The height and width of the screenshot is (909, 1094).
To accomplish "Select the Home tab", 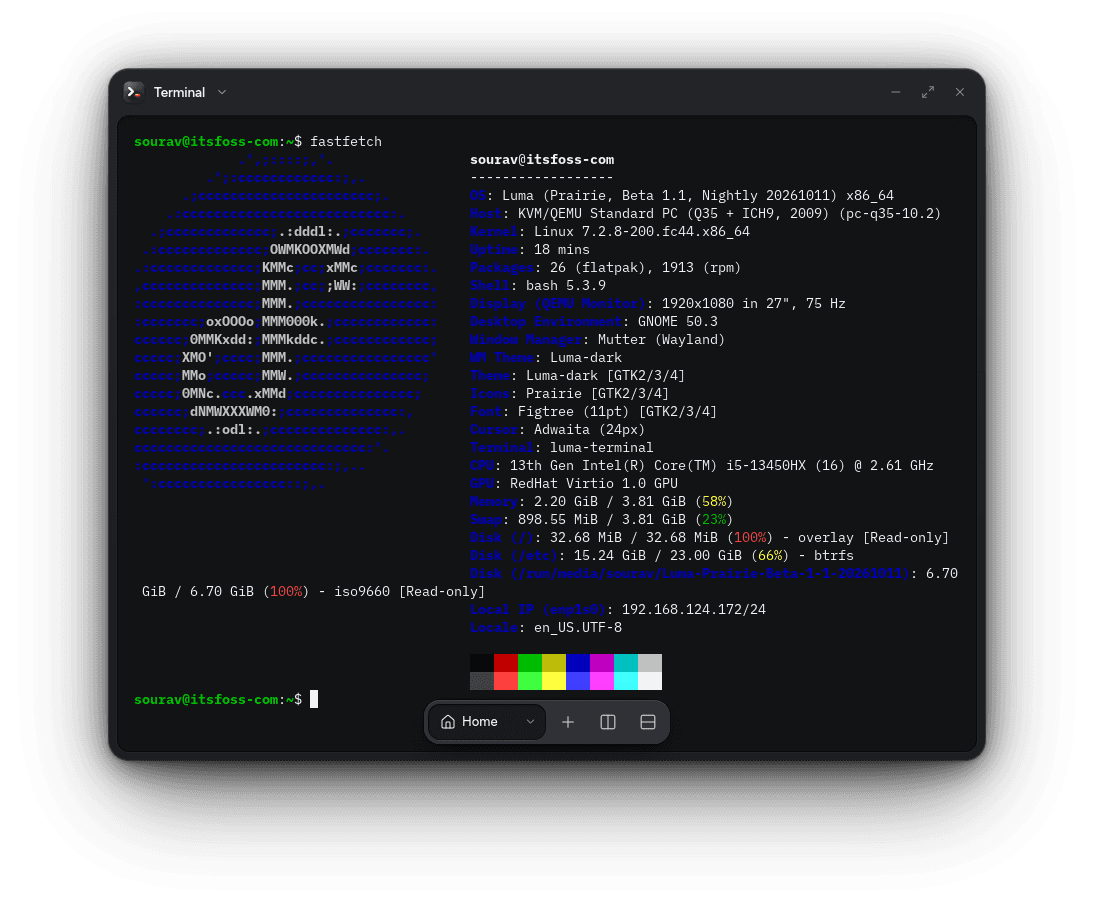I will point(487,722).
